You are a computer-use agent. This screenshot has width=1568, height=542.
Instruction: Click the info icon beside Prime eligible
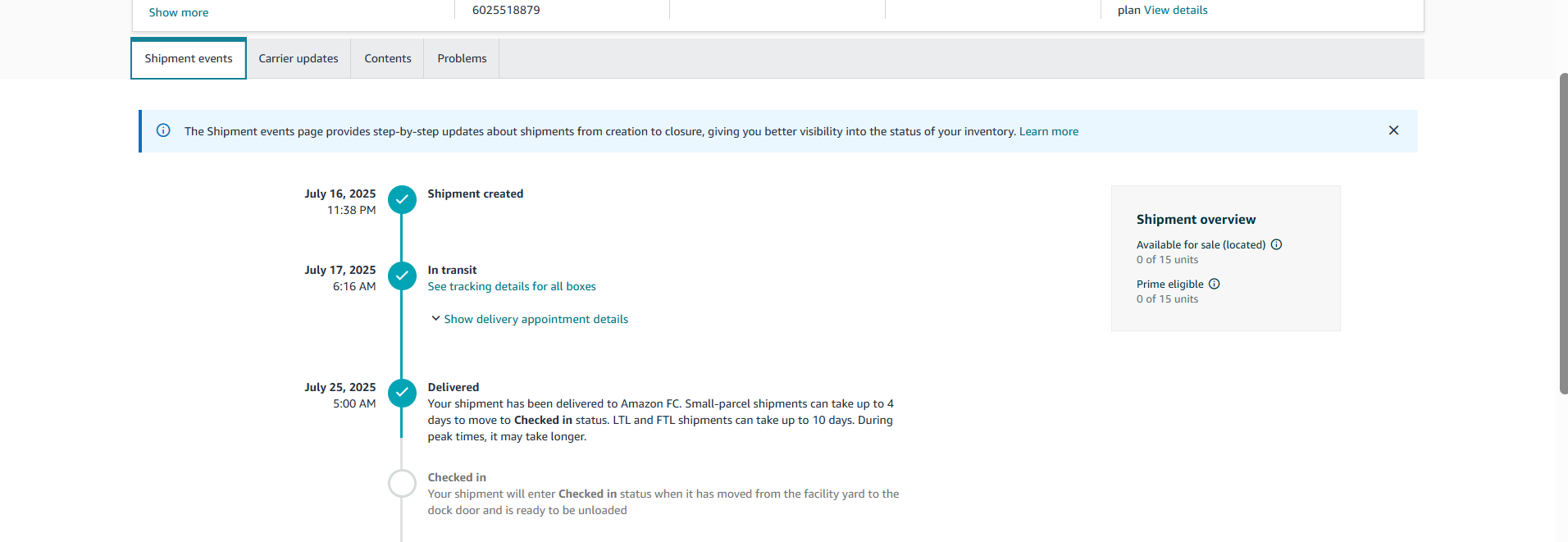pos(1215,284)
